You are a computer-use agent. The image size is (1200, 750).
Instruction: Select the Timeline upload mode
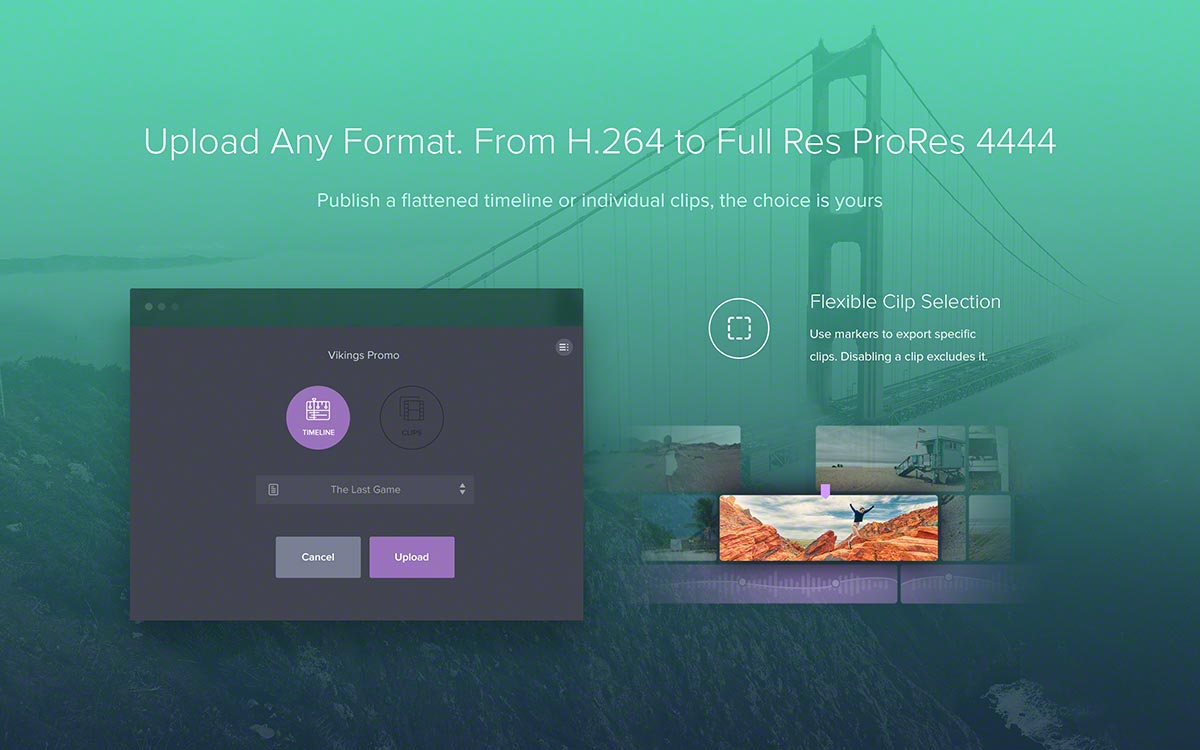318,417
